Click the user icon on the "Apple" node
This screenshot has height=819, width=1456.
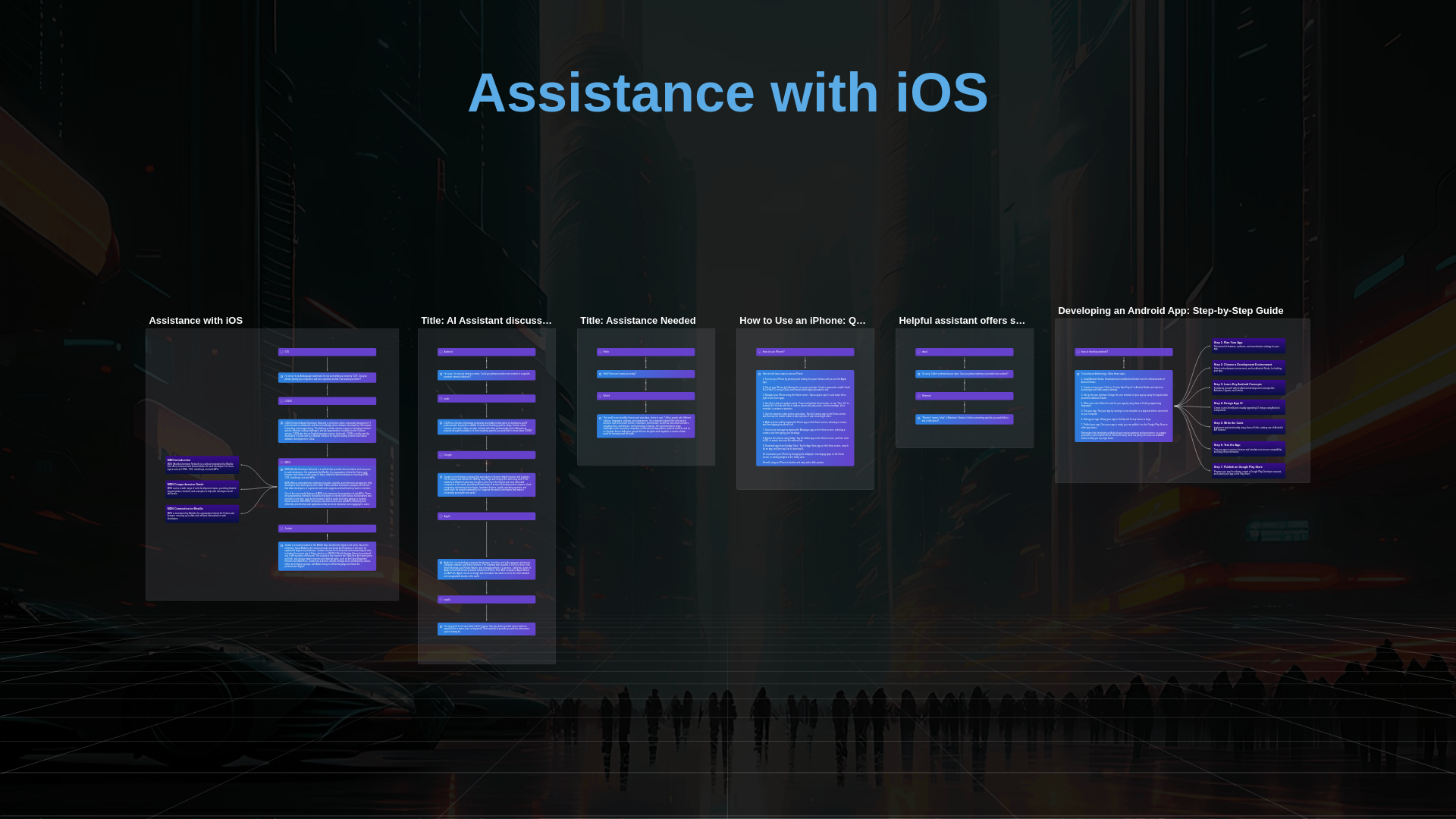441,516
